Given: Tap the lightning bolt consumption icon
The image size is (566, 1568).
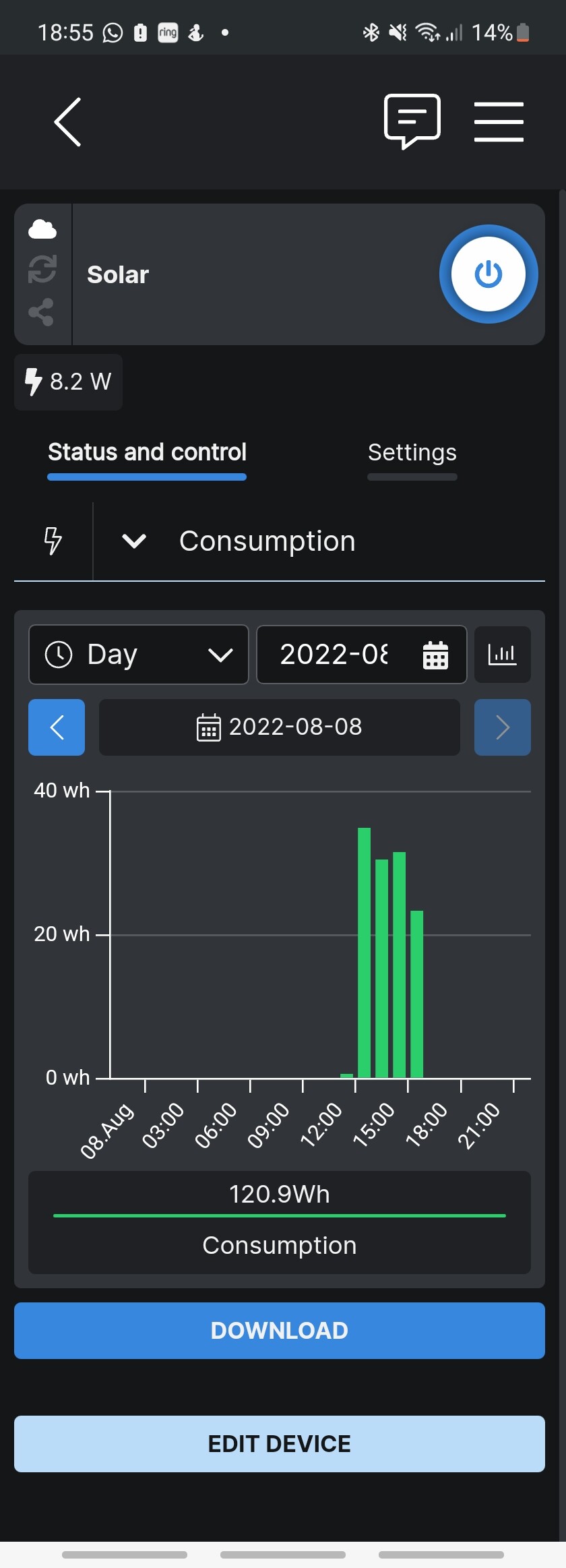Looking at the screenshot, I should [53, 541].
